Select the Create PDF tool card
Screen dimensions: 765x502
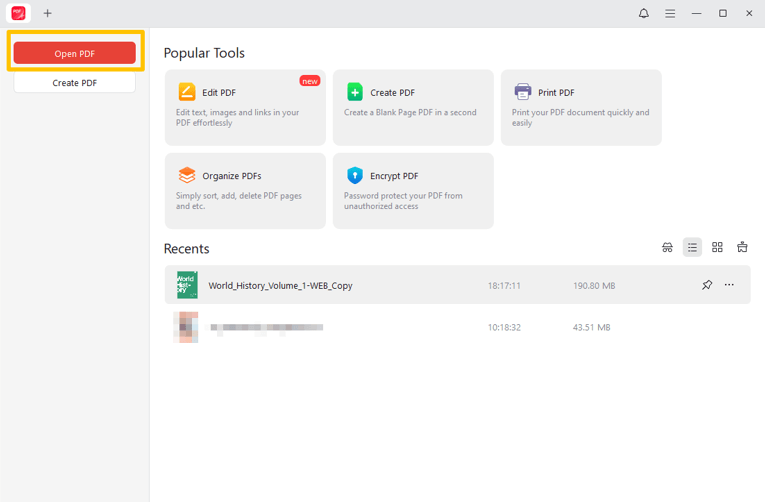click(x=413, y=107)
